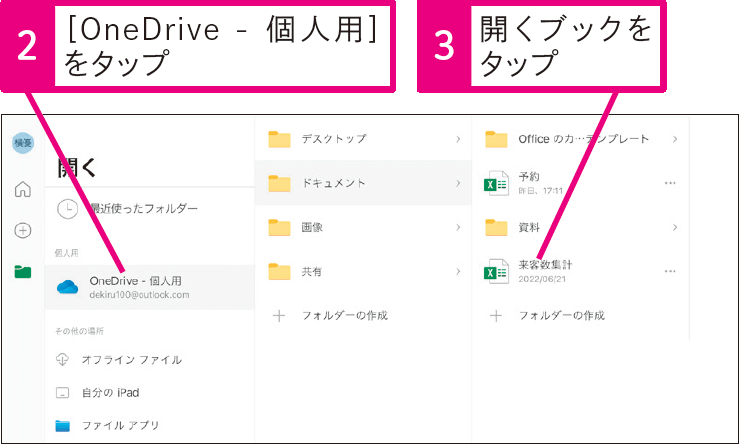Select the ドキュメント folder

tap(363, 183)
